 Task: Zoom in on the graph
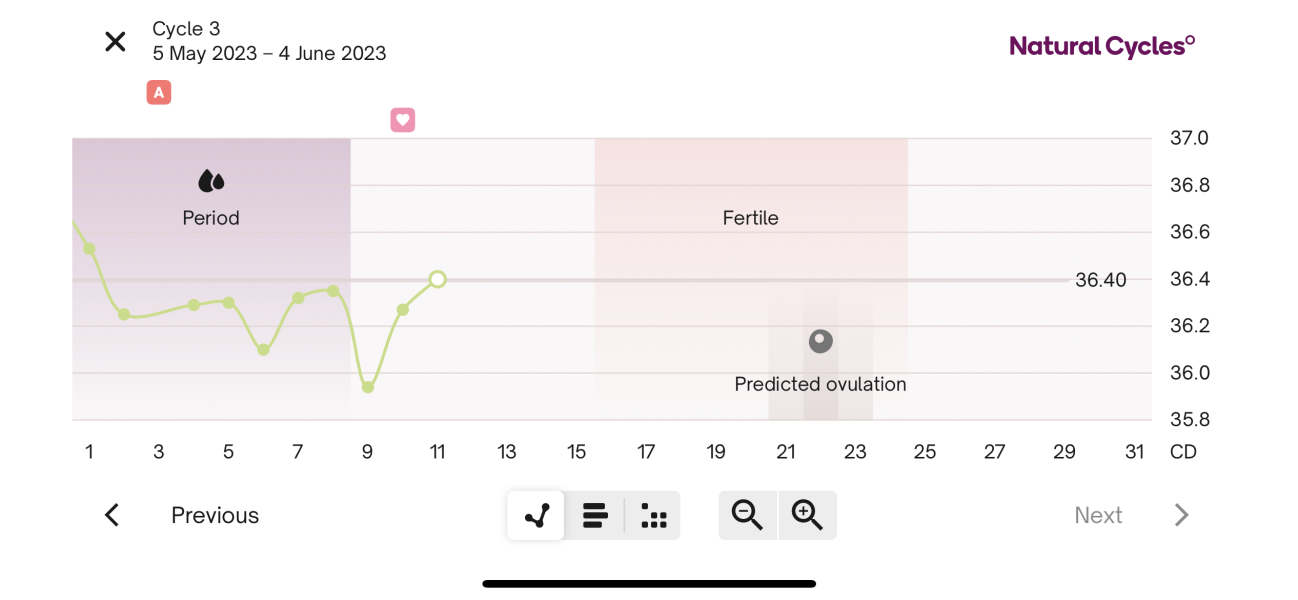[x=807, y=515]
